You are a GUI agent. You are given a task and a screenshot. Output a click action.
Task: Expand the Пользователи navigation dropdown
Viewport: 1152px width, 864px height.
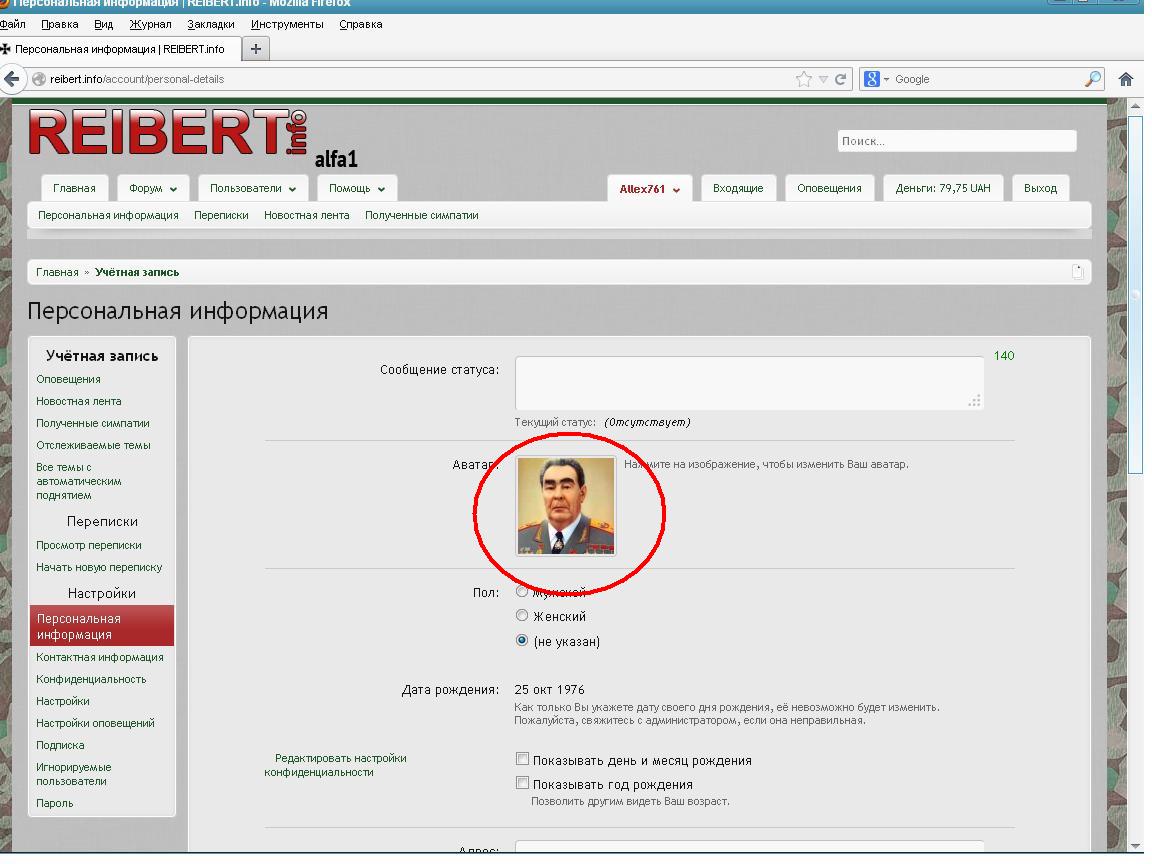pyautogui.click(x=252, y=188)
